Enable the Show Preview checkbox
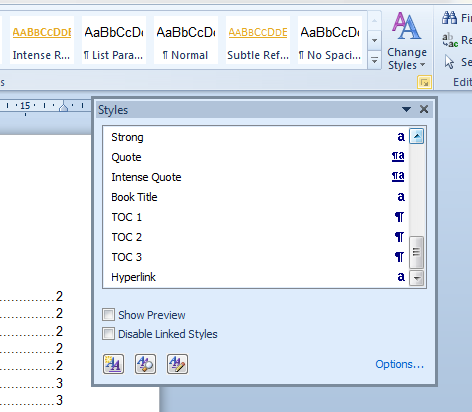The height and width of the screenshot is (412, 472). click(x=108, y=315)
